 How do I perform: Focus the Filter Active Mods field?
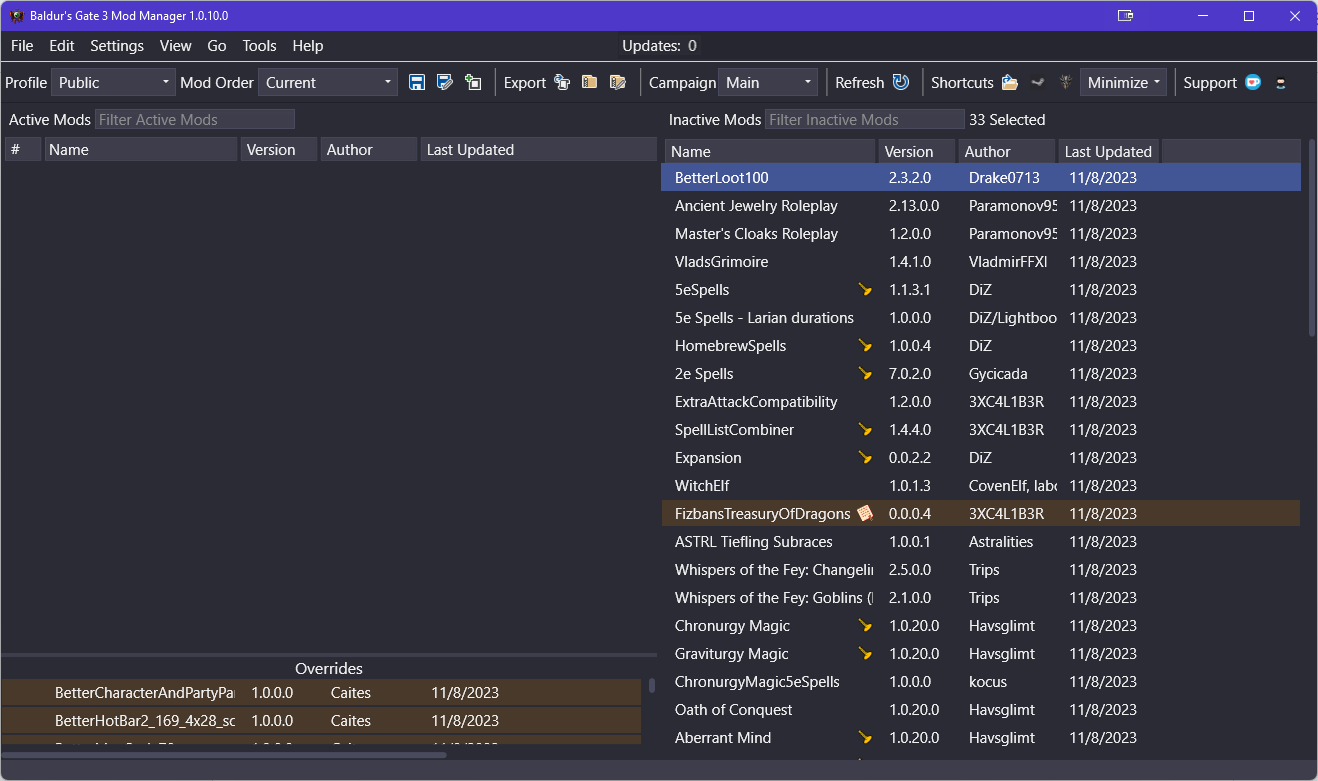pyautogui.click(x=195, y=120)
